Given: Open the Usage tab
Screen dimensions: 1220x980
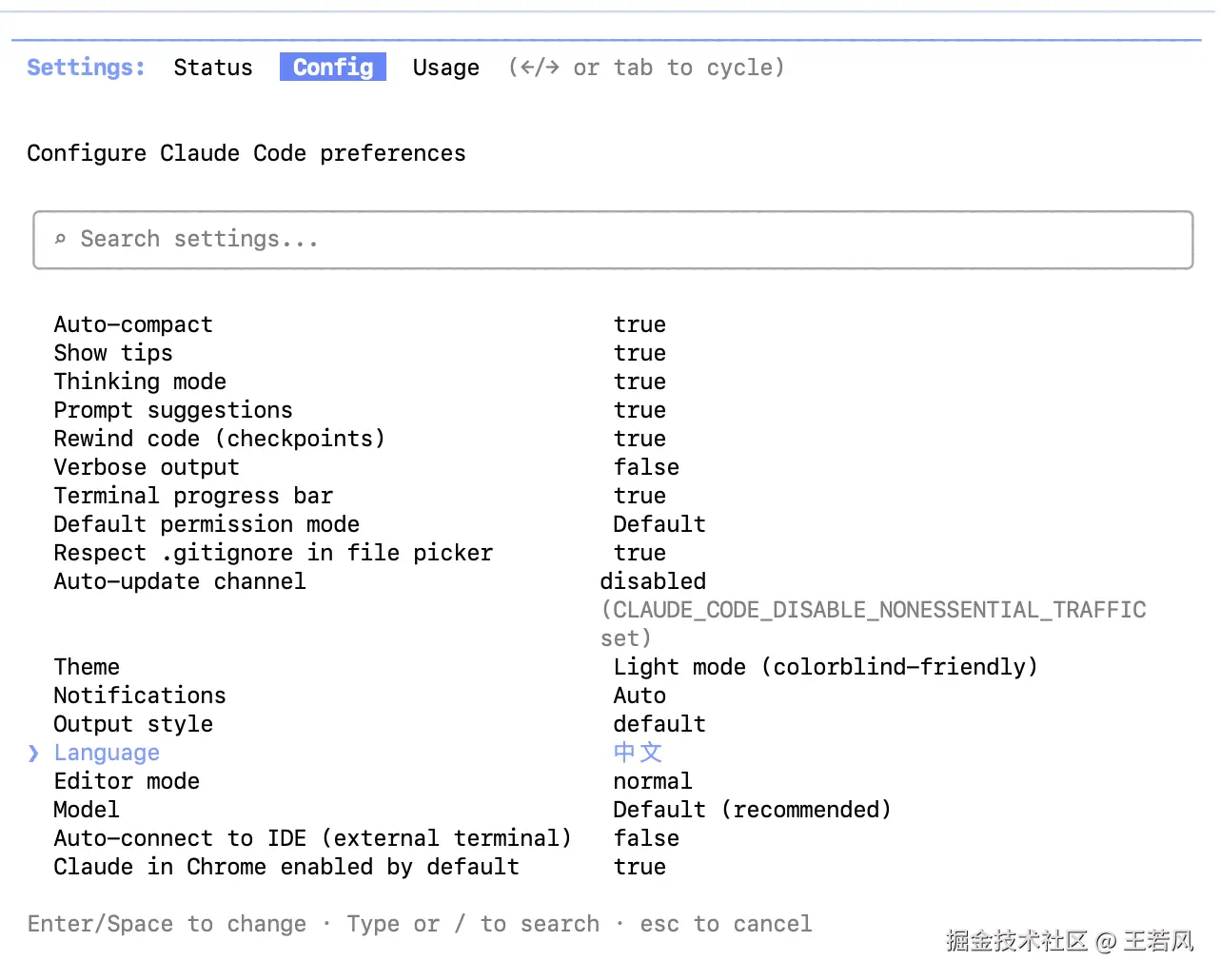Looking at the screenshot, I should point(445,68).
